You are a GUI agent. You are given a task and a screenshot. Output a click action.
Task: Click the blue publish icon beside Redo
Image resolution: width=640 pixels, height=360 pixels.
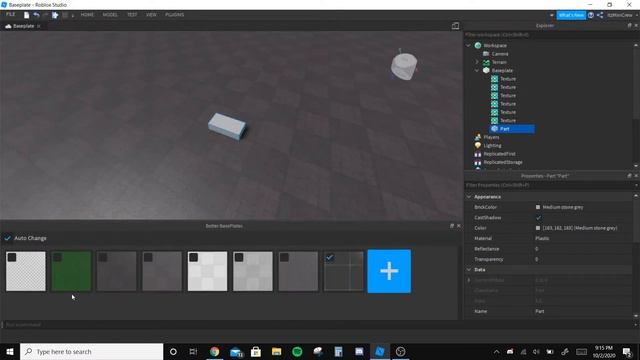(55, 15)
